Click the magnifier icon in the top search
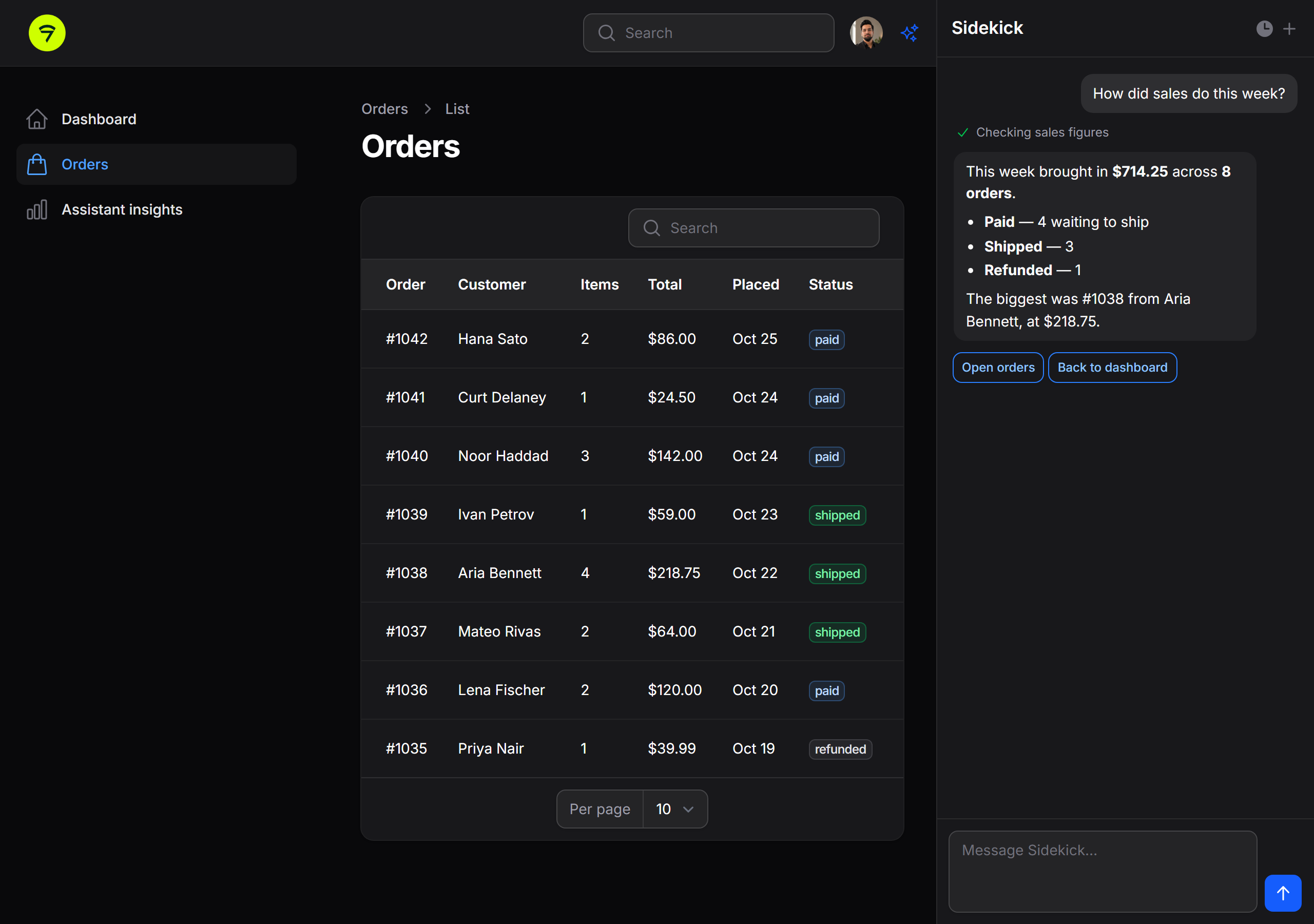Screen dimensions: 1314x924 606,33
